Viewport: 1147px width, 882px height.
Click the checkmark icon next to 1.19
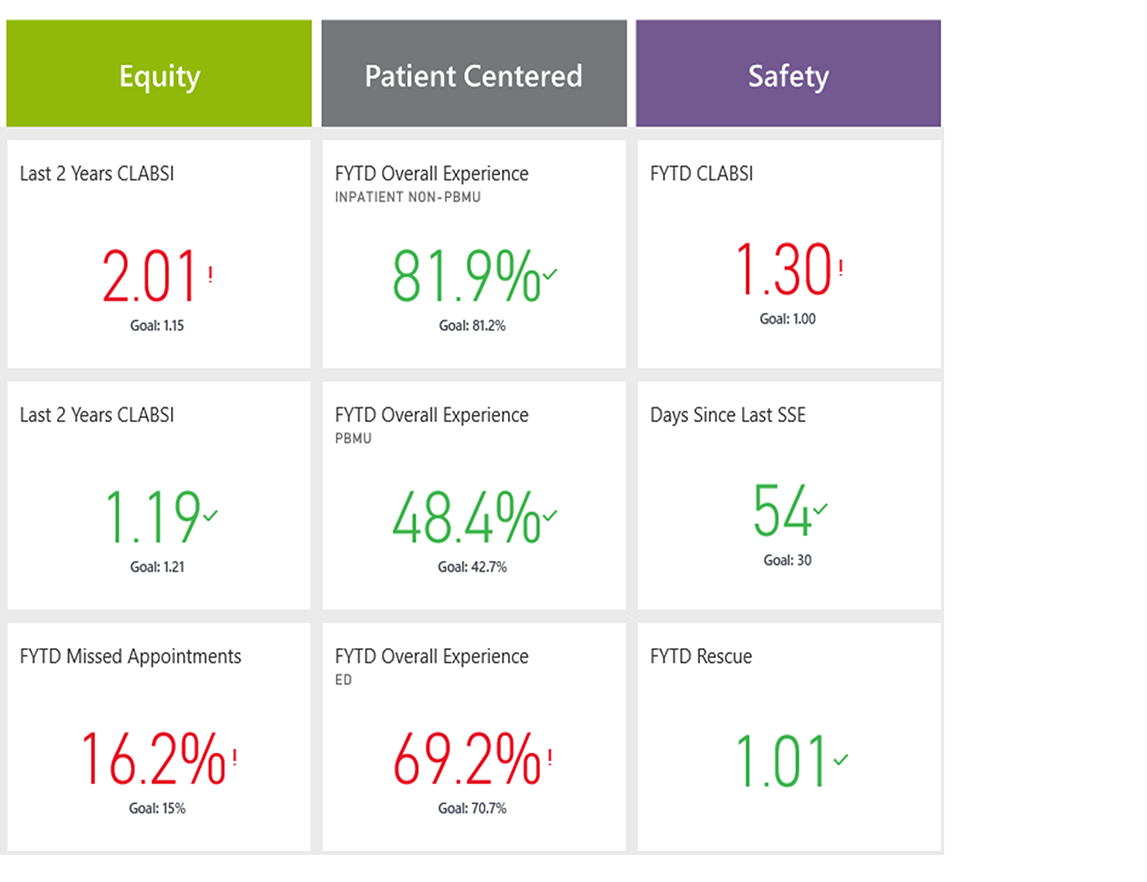point(211,516)
